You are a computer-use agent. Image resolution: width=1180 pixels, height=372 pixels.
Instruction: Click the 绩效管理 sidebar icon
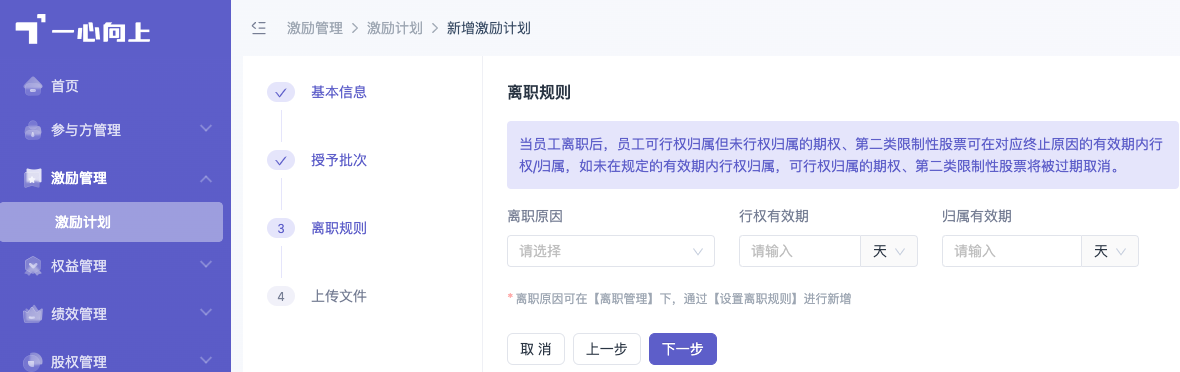click(32, 314)
